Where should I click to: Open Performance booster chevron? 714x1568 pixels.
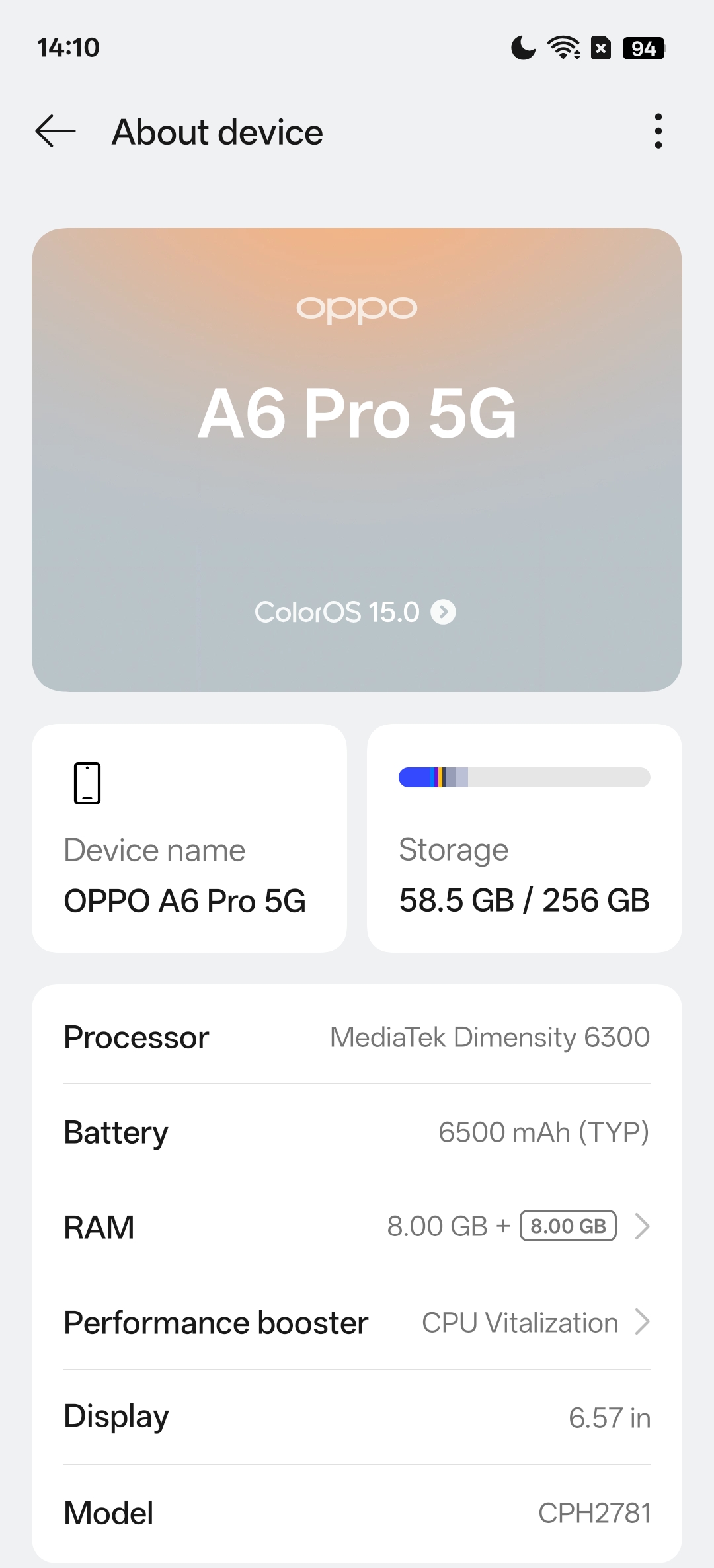(x=641, y=1322)
